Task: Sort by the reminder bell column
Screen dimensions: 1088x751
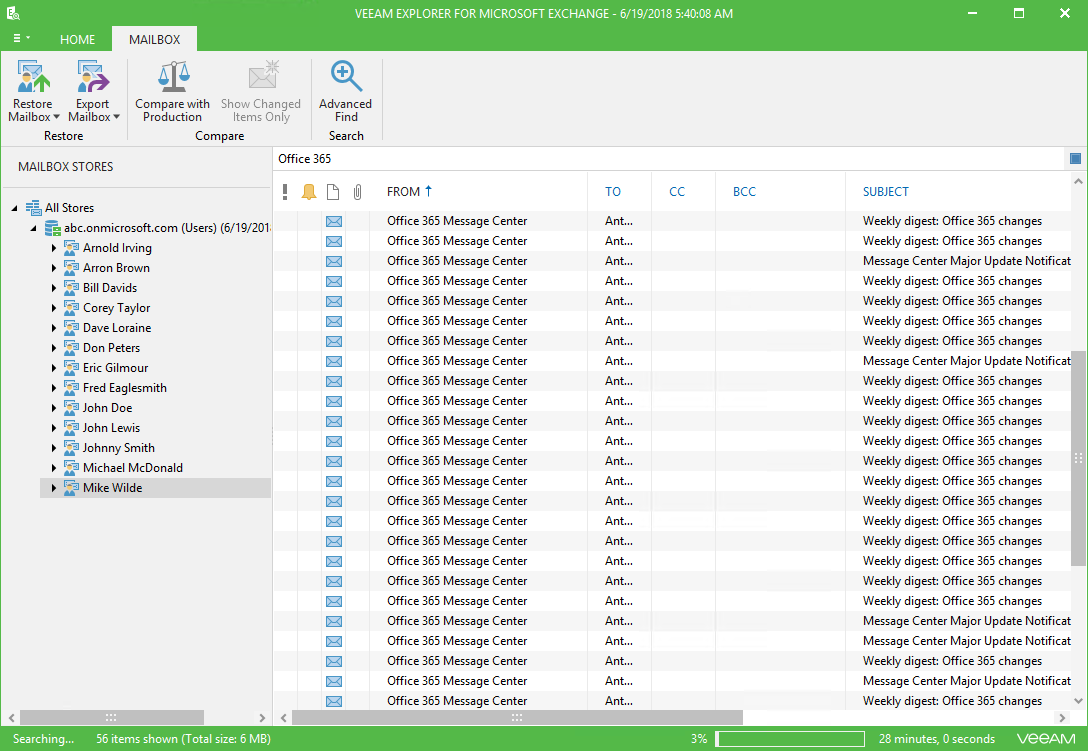Action: tap(309, 192)
